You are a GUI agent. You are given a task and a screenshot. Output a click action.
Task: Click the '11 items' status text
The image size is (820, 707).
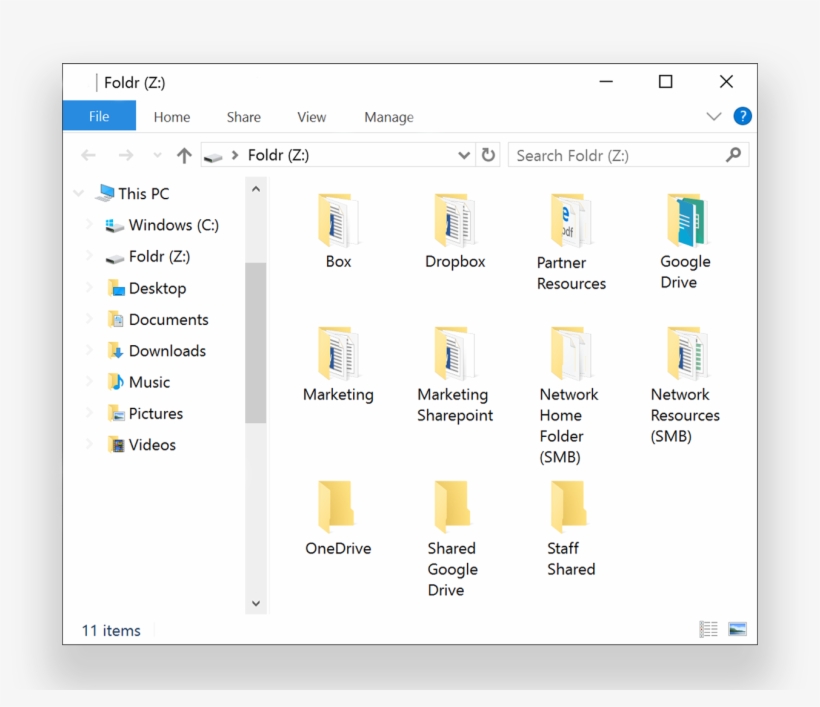[x=111, y=631]
